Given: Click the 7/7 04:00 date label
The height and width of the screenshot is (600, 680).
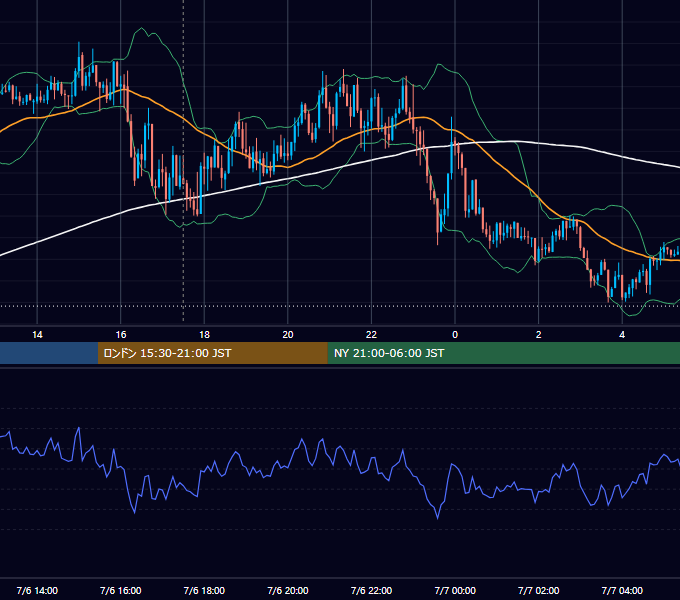Looking at the screenshot, I should point(622,590).
